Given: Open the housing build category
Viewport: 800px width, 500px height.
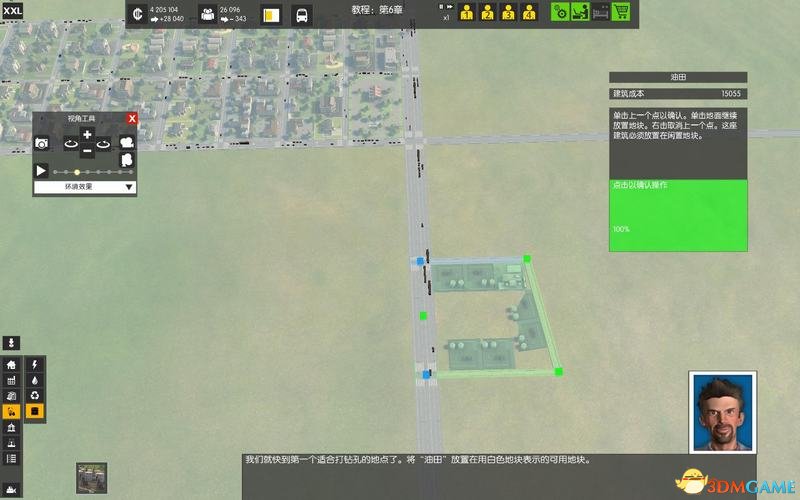Looking at the screenshot, I should click(11, 364).
